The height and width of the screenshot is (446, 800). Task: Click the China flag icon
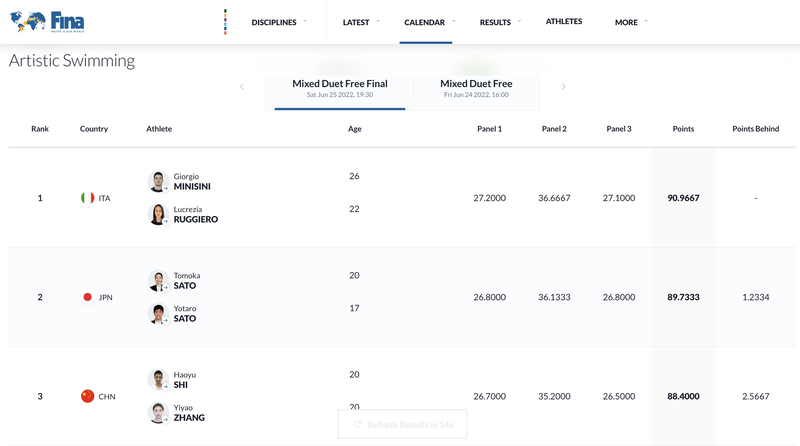click(x=88, y=396)
